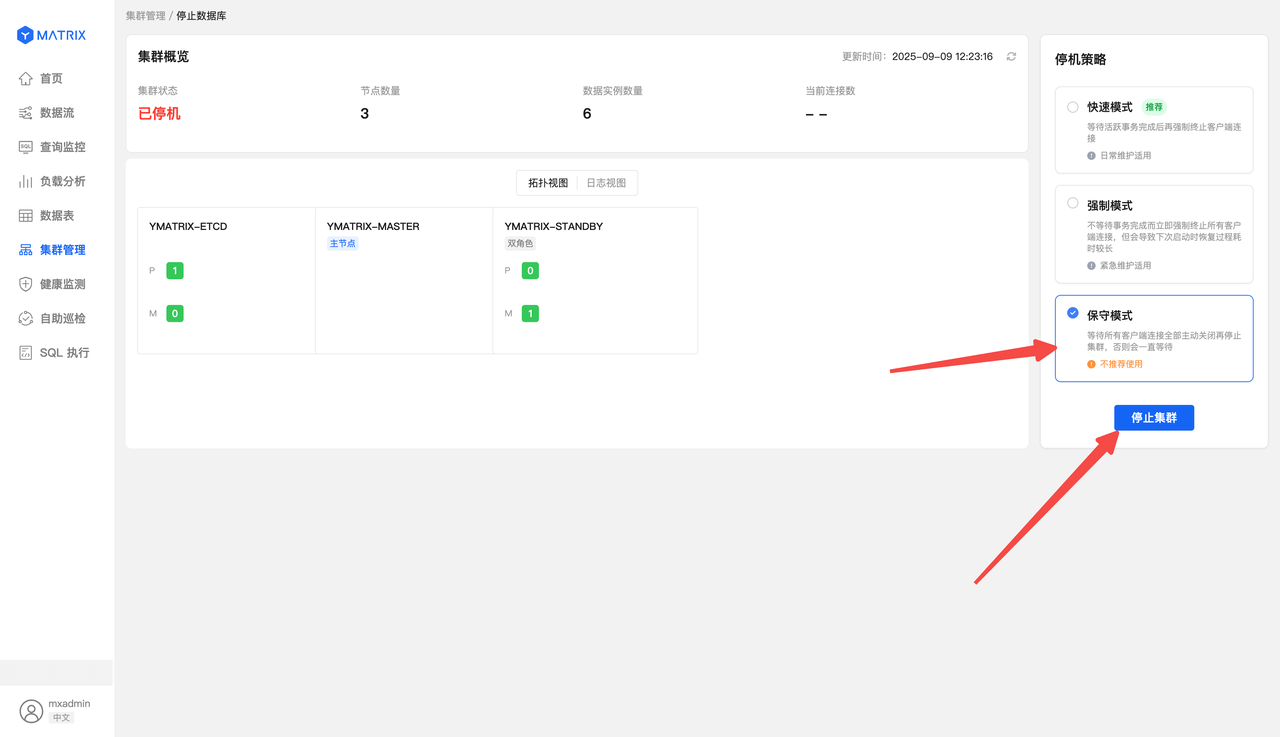1280x737 pixels.
Task: Click the orange warning icon beside 不推荐使用
Action: point(1091,364)
